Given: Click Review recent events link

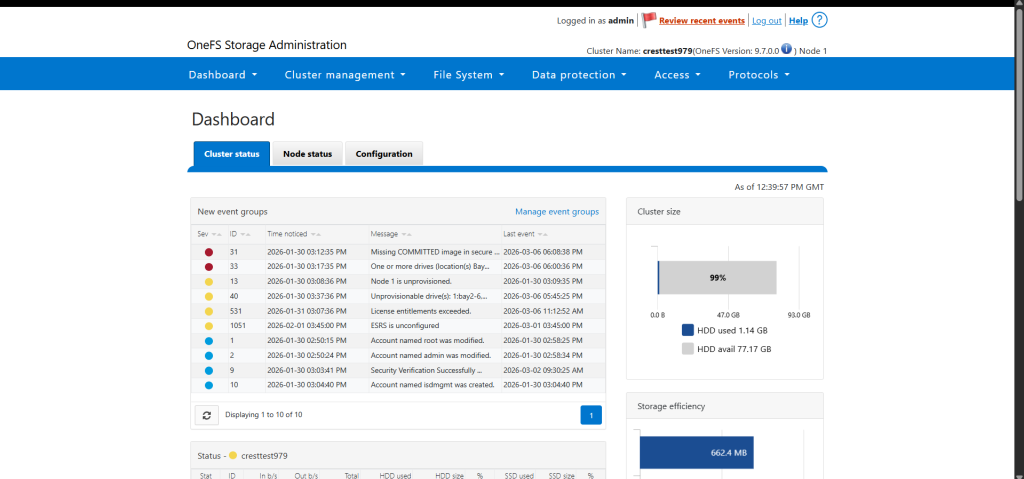Looking at the screenshot, I should click(x=702, y=21).
